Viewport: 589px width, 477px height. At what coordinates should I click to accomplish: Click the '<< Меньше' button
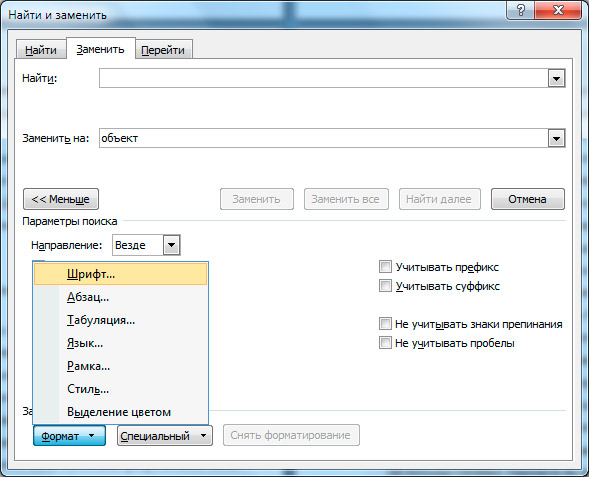(x=61, y=199)
